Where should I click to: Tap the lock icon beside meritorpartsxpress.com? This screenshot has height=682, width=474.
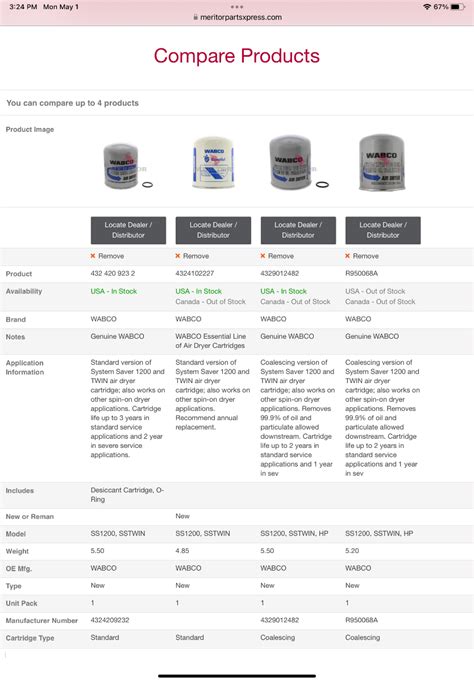(196, 17)
